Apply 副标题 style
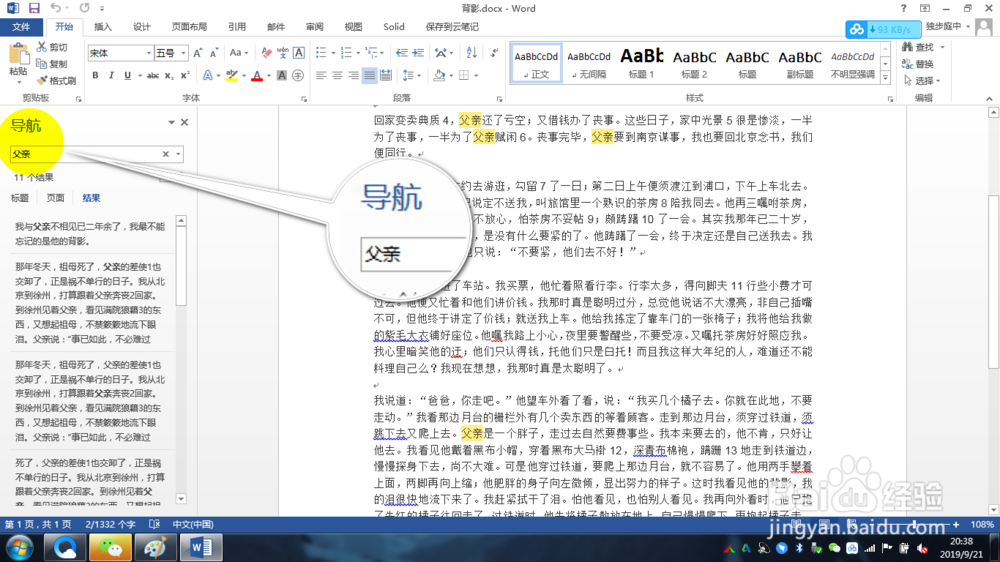The width and height of the screenshot is (1000, 562). [x=800, y=63]
